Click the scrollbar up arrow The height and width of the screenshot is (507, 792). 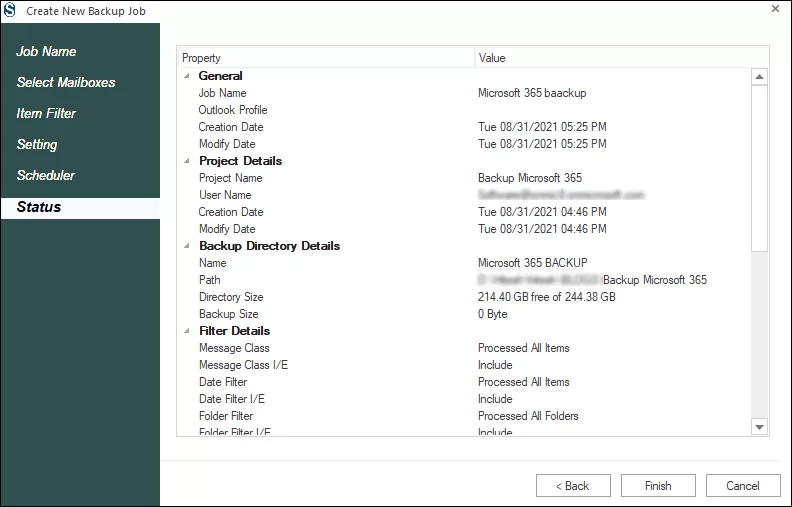[x=759, y=77]
